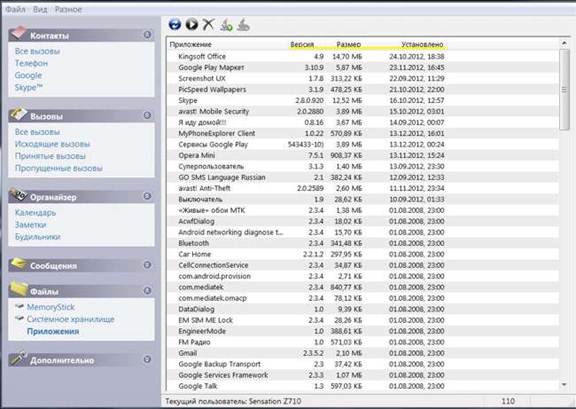Click the Файлы folder header icon
Viewport: 576px width, 409px height.
pos(18,289)
